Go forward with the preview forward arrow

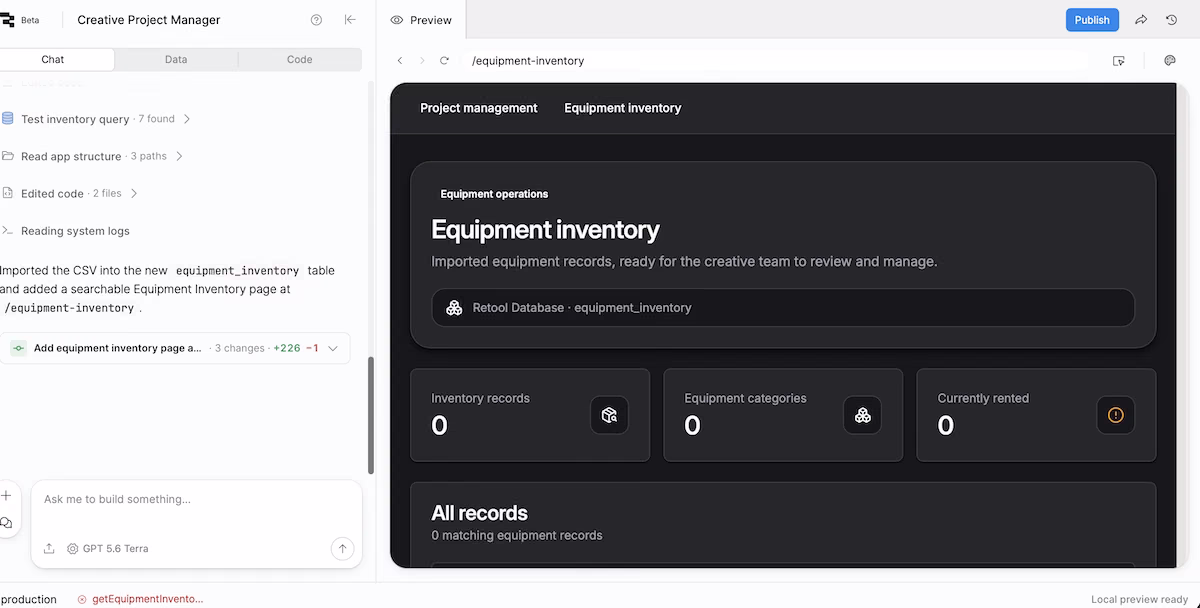pyautogui.click(x=422, y=61)
